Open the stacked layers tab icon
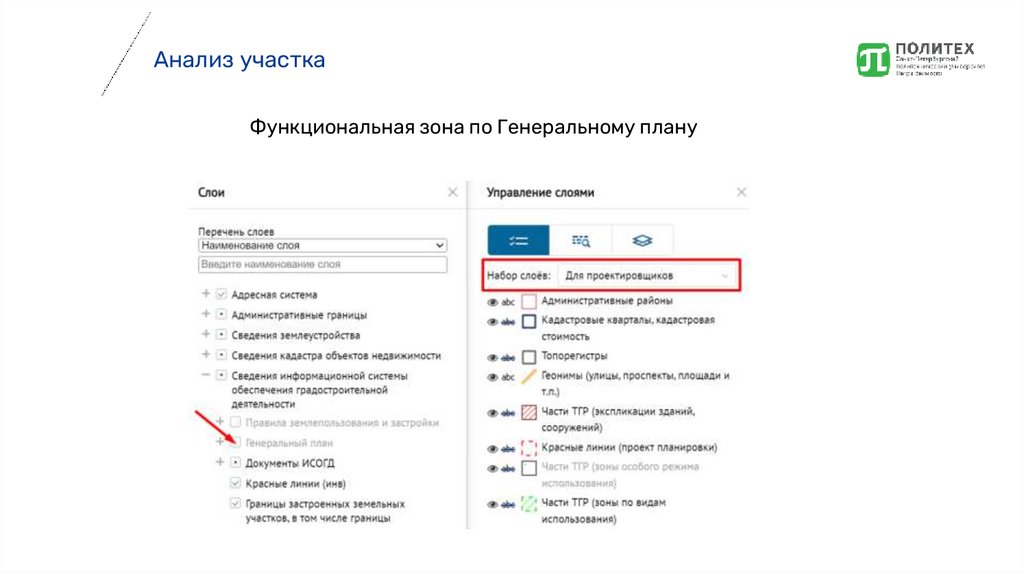Image resolution: width=1024 pixels, height=574 pixels. [x=642, y=241]
